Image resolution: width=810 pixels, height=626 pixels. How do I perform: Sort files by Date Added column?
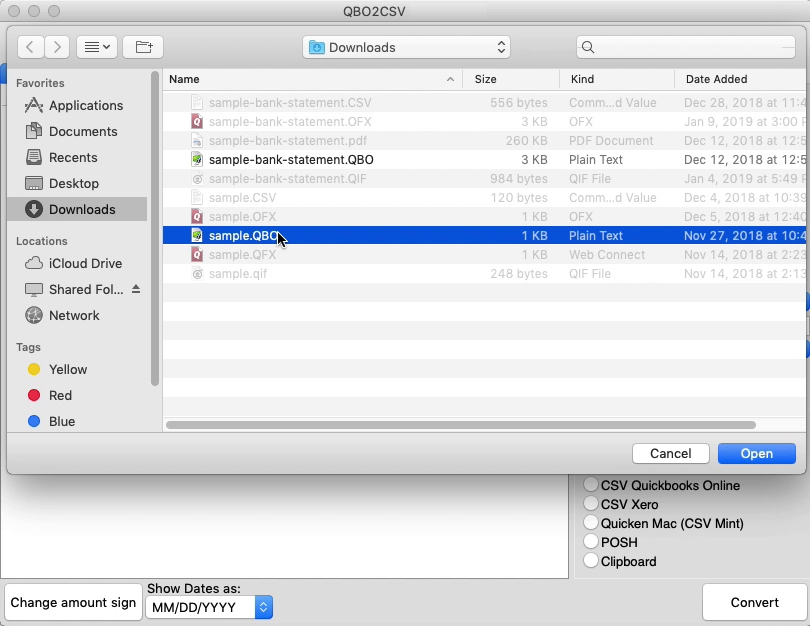[x=740, y=79]
